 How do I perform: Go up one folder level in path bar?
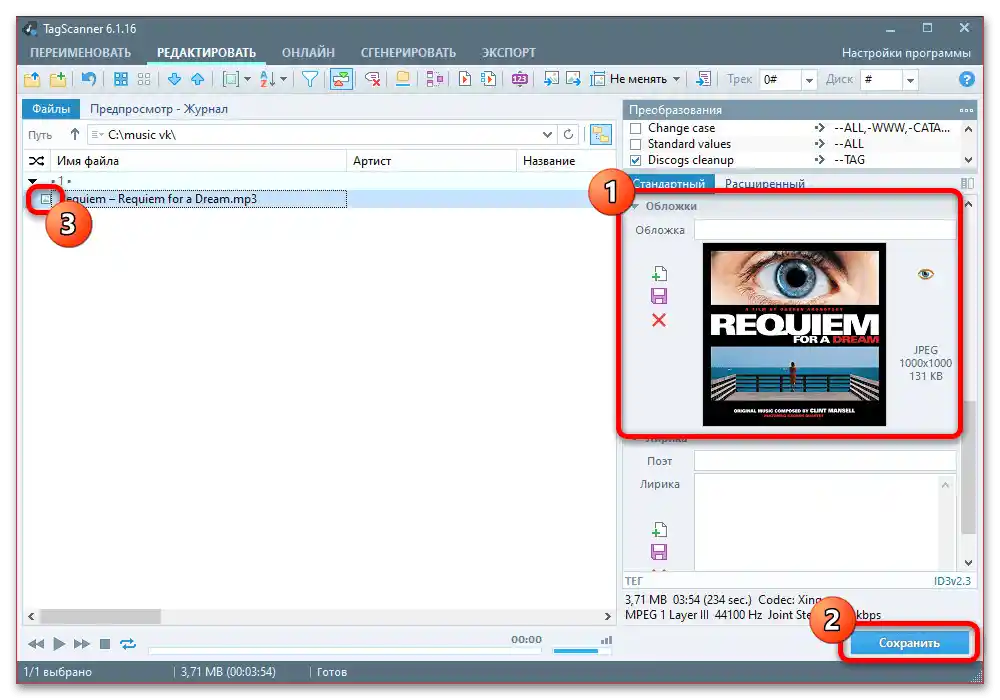75,135
